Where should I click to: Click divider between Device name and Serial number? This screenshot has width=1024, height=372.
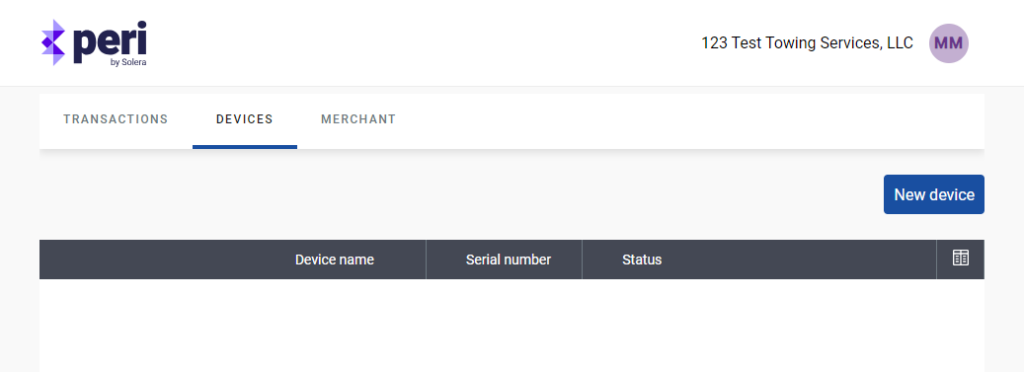(426, 259)
